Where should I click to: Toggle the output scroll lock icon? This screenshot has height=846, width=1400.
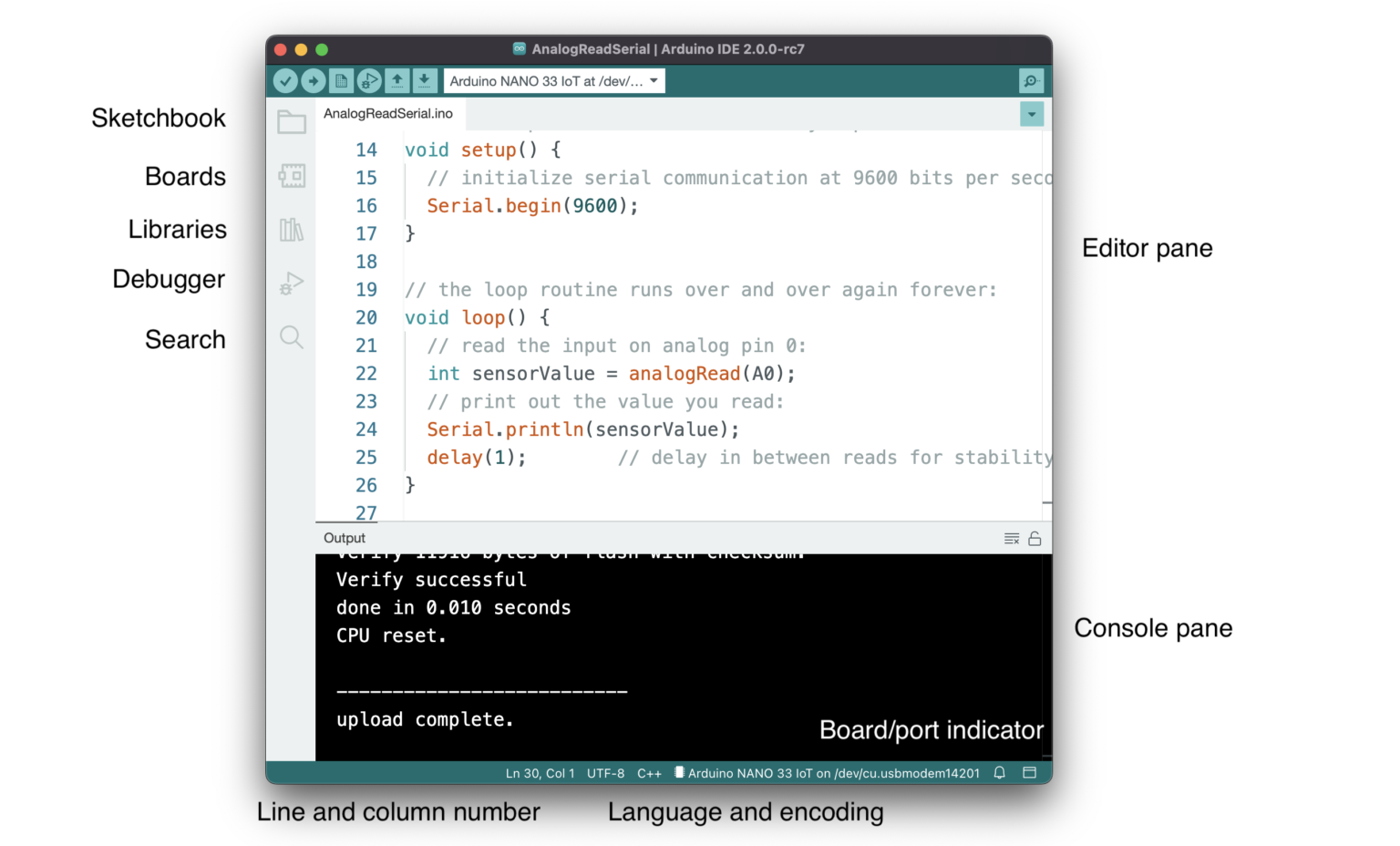(1035, 539)
